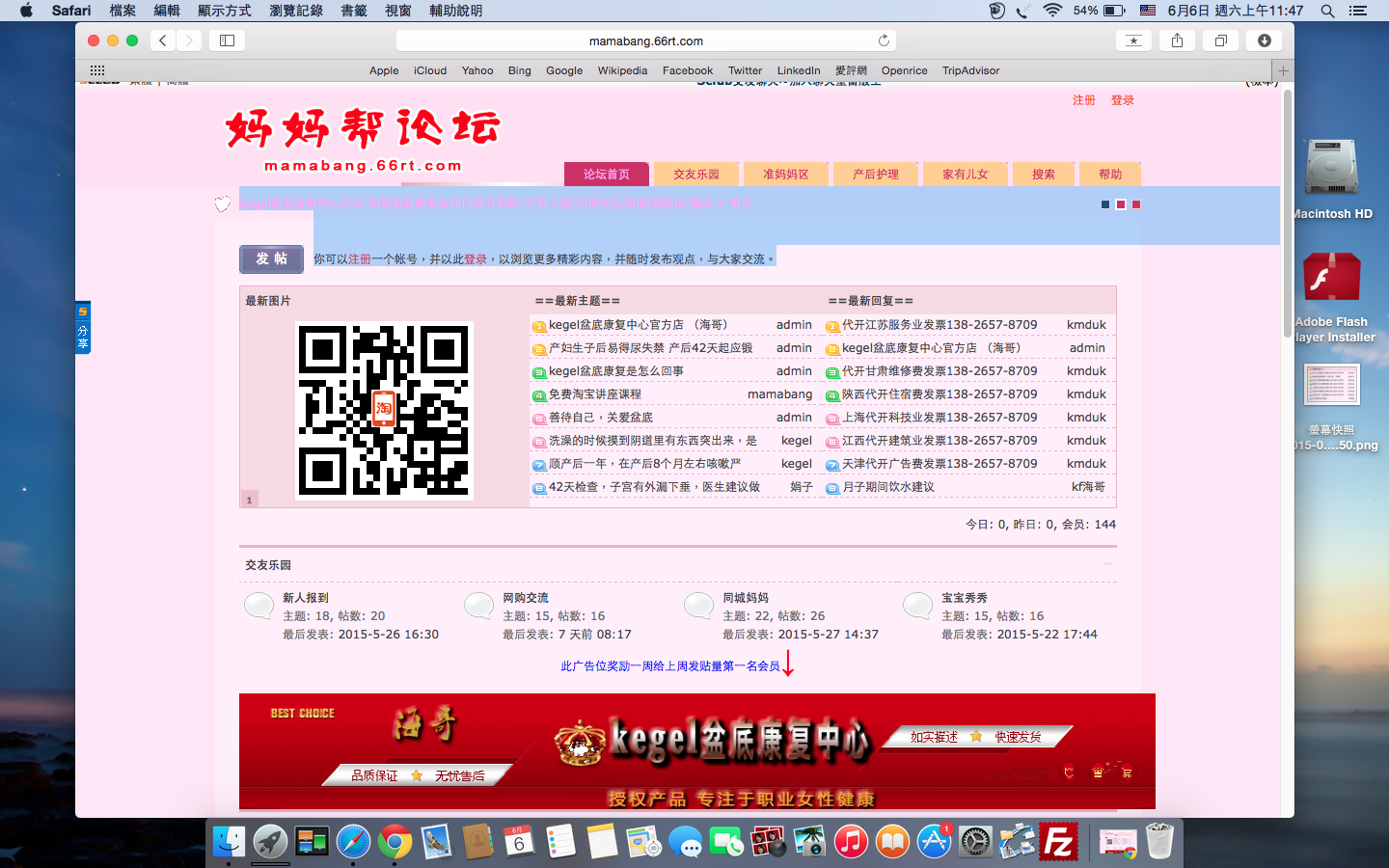Open the Trash in the Dock
This screenshot has height=868, width=1389.
pyautogui.click(x=1160, y=842)
